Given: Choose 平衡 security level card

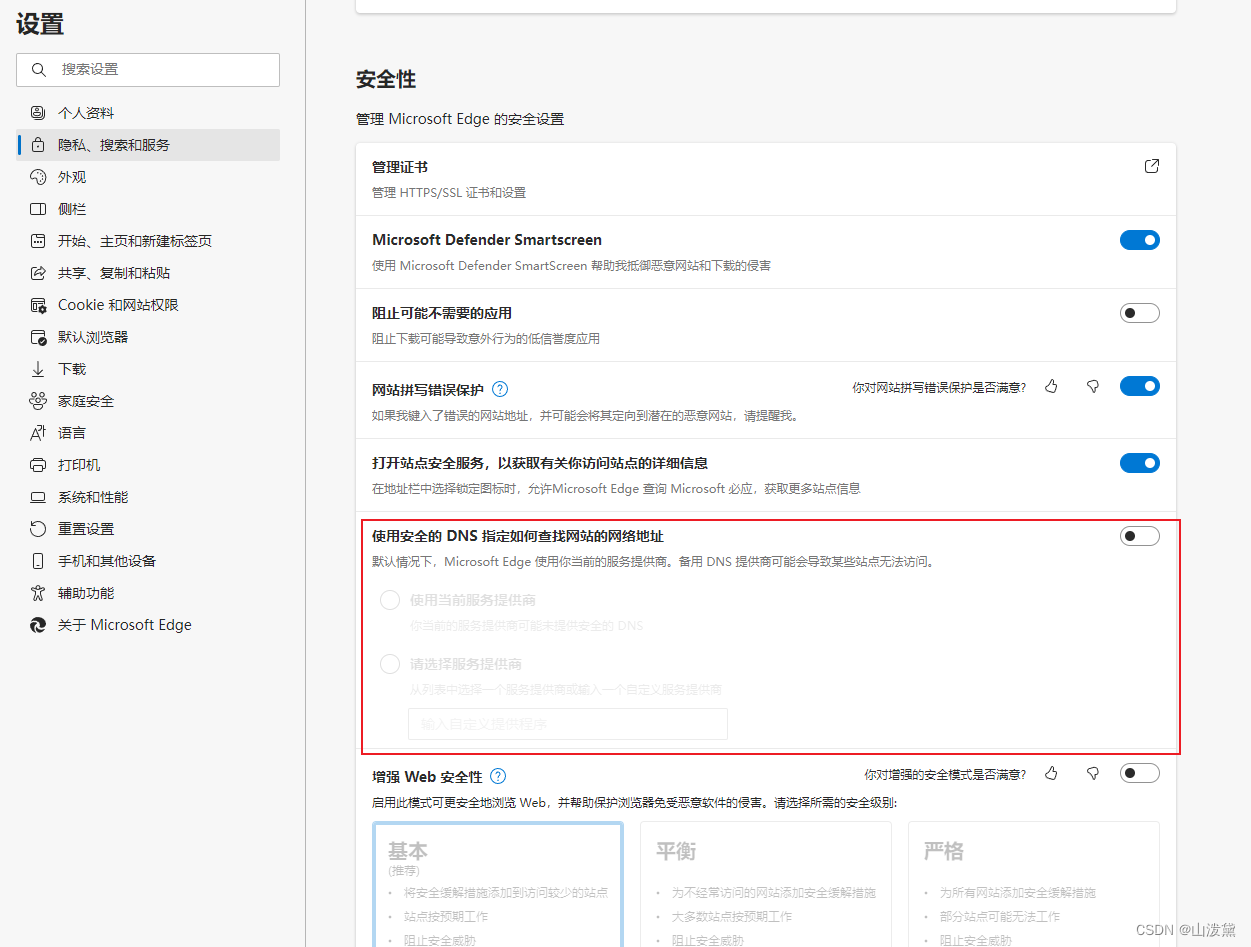Looking at the screenshot, I should (x=766, y=884).
